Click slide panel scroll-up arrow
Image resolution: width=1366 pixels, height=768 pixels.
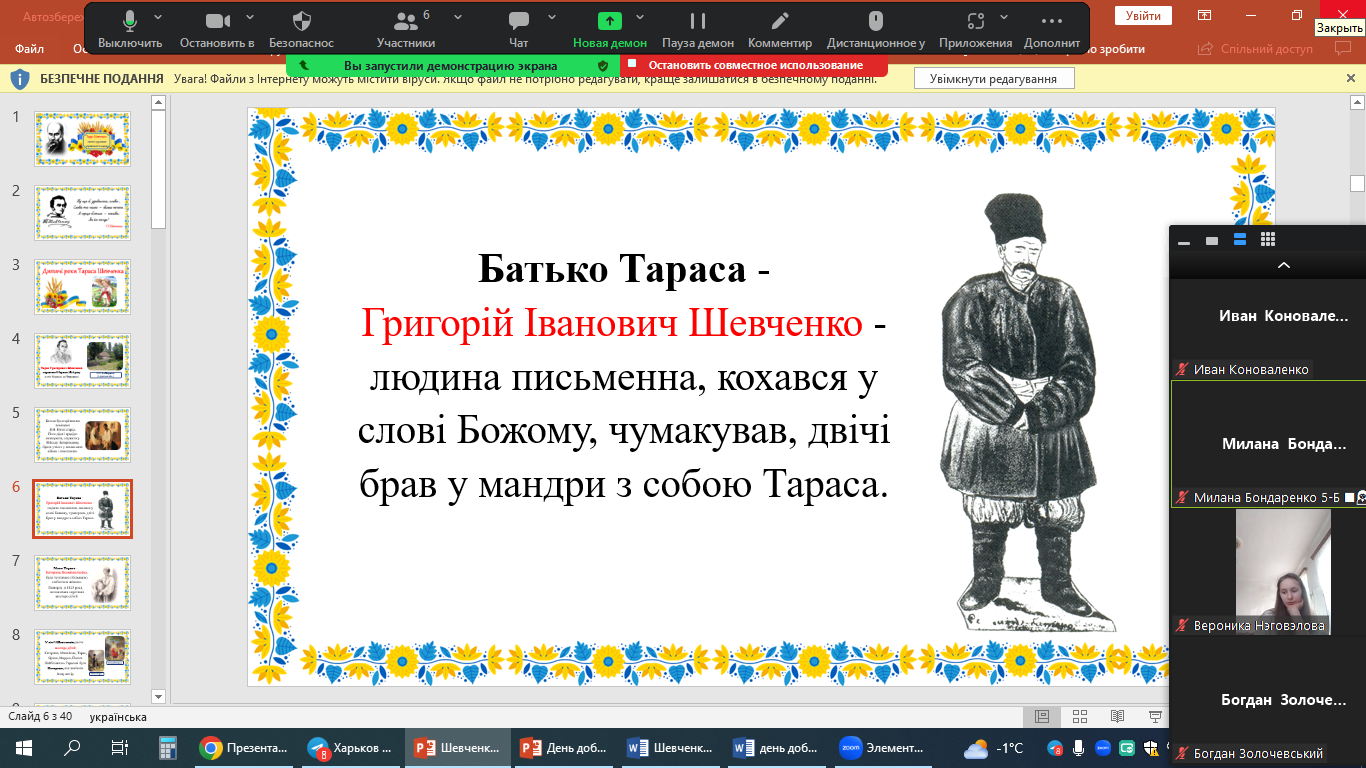157,102
